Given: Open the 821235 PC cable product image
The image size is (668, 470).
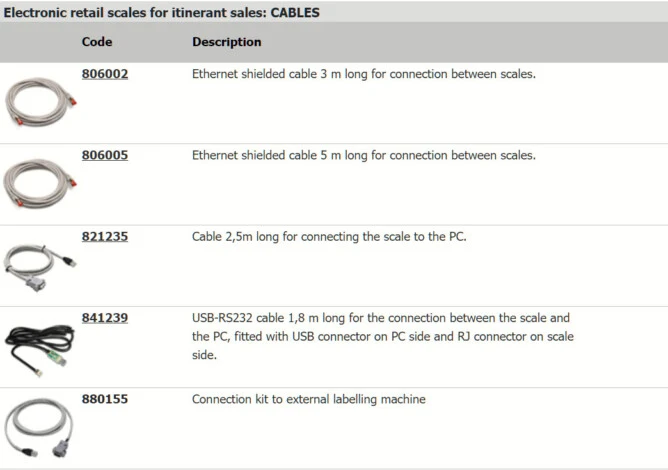Looking at the screenshot, I should click(40, 264).
